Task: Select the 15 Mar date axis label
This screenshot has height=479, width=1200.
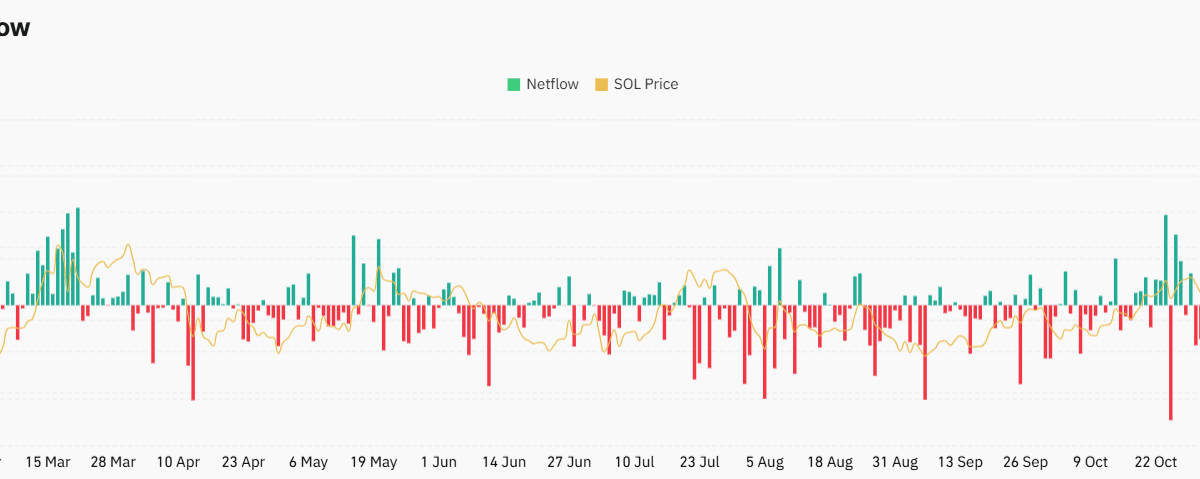Action: coord(48,462)
